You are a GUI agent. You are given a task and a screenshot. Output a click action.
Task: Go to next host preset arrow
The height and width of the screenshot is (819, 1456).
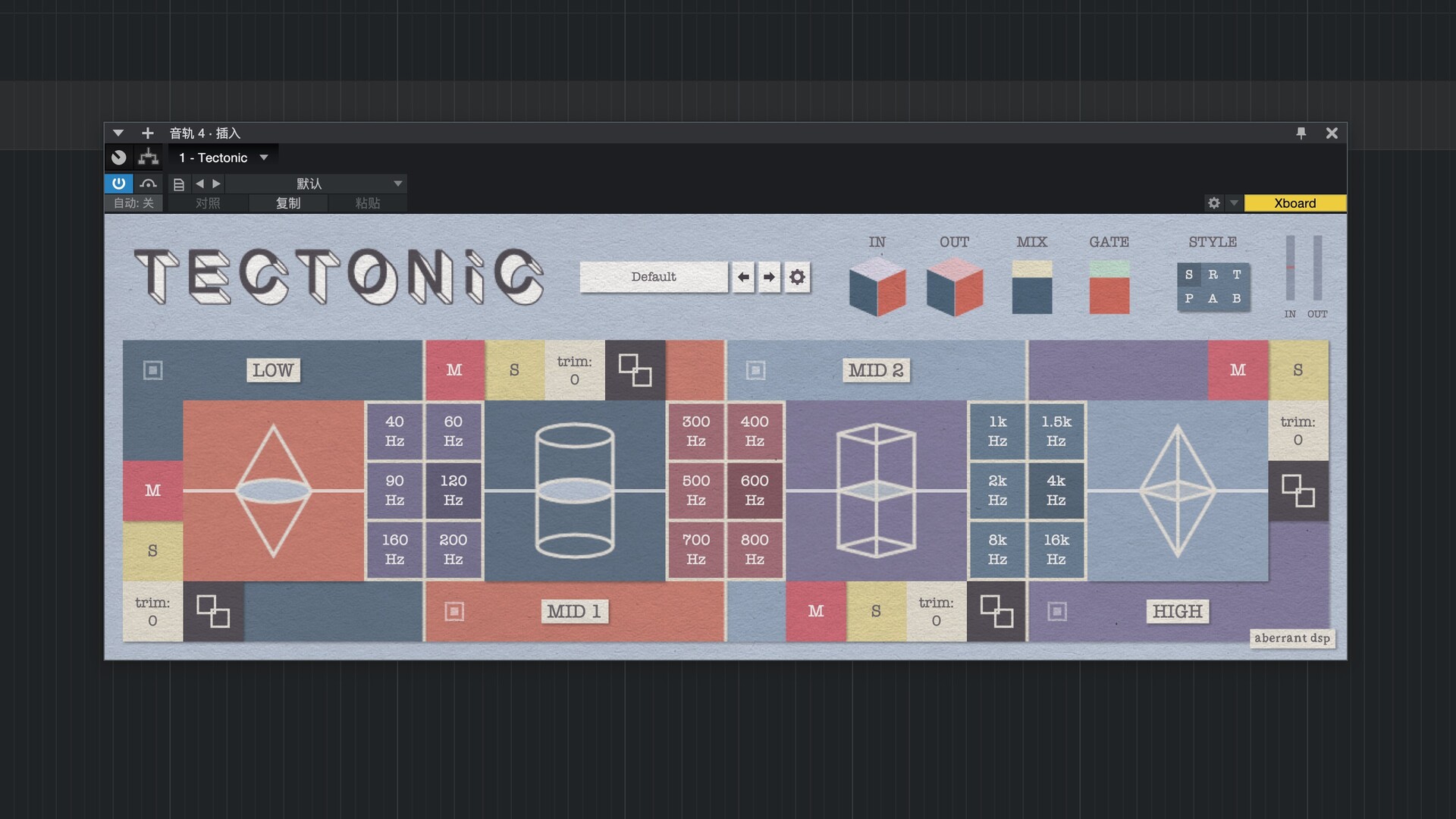pos(217,184)
